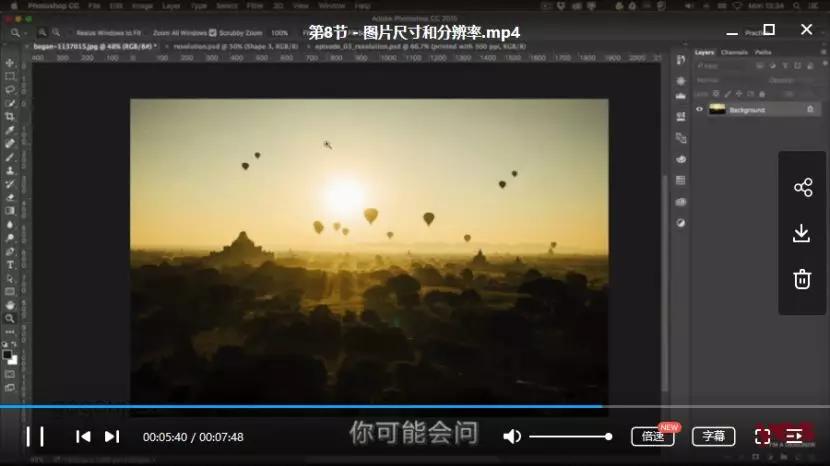Select the Lasso tool
Image resolution: width=830 pixels, height=466 pixels.
coord(10,89)
